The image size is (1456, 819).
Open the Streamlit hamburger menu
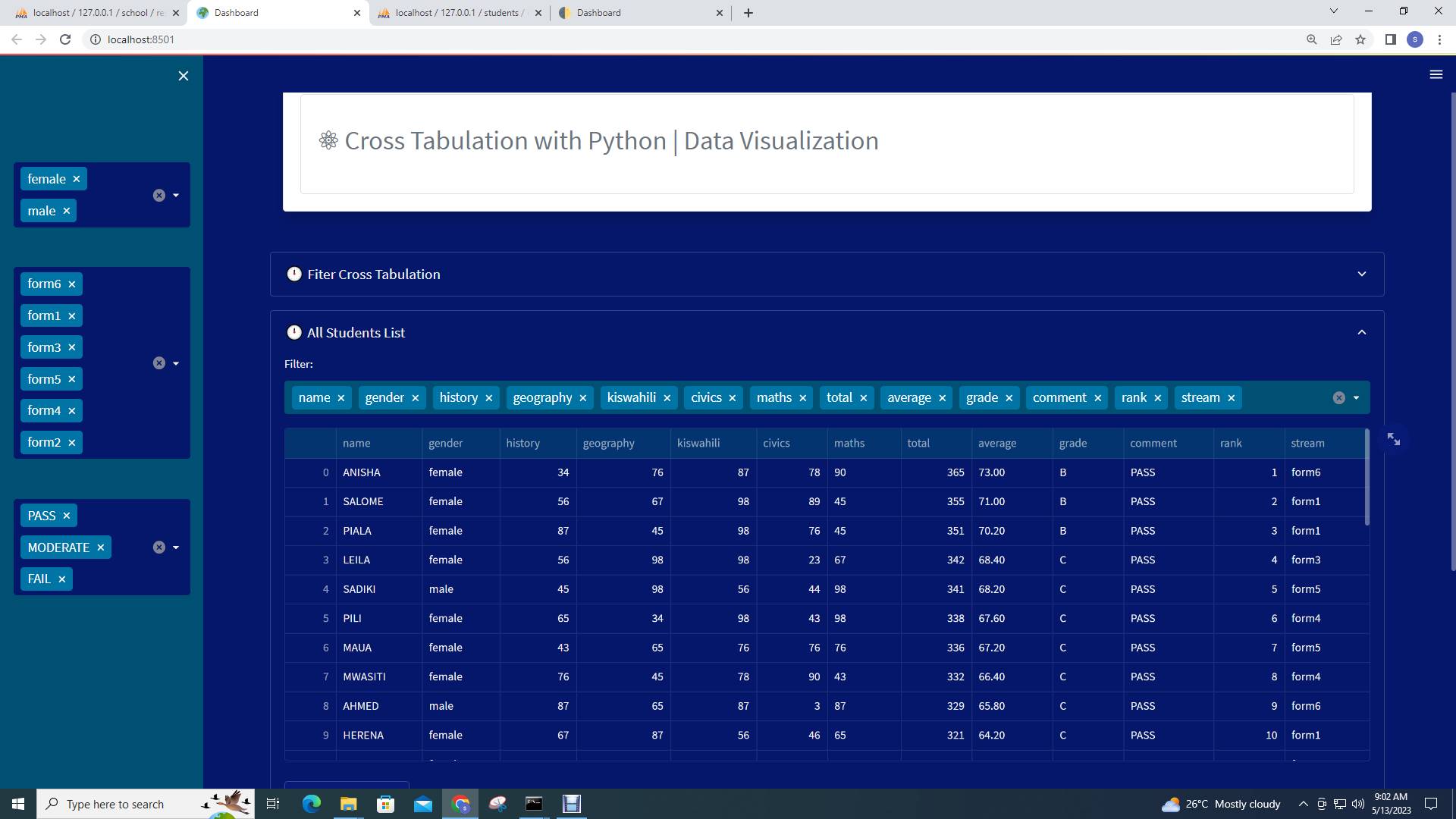(1436, 74)
